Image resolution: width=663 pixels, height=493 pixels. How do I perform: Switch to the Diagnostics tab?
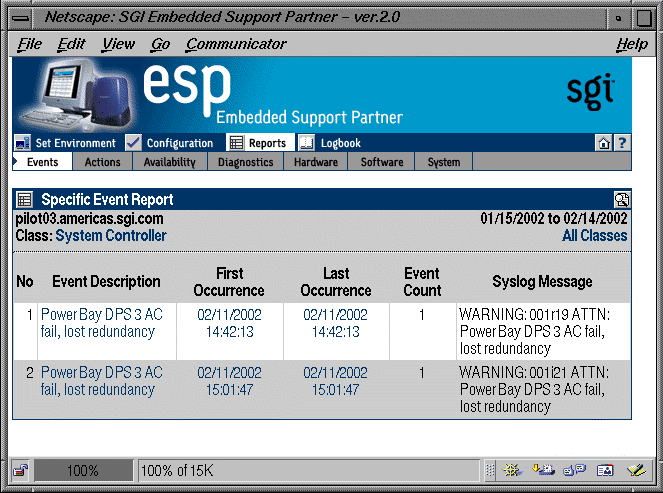point(246,162)
